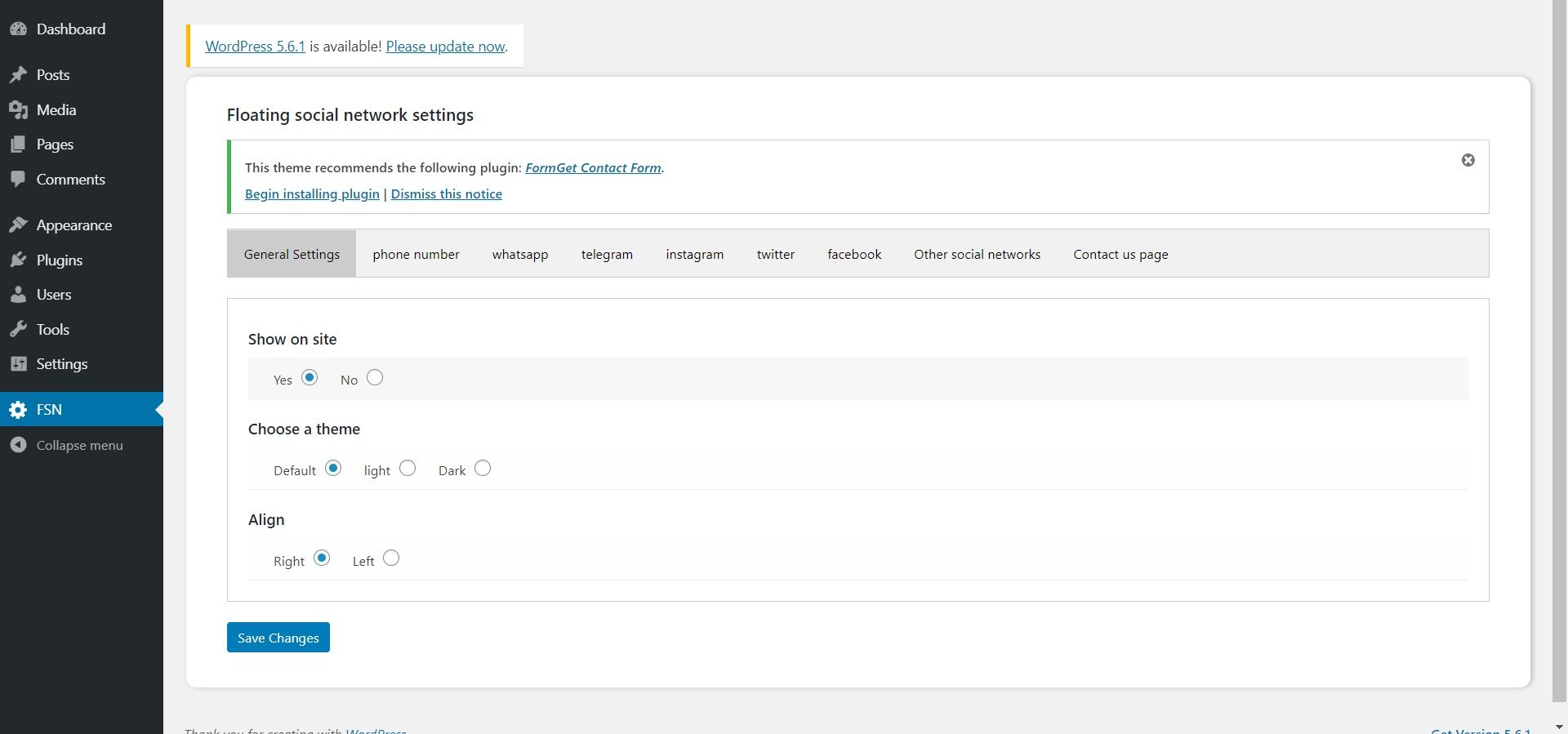This screenshot has width=1568, height=734.
Task: Open the Contact us page tab
Action: click(x=1120, y=255)
